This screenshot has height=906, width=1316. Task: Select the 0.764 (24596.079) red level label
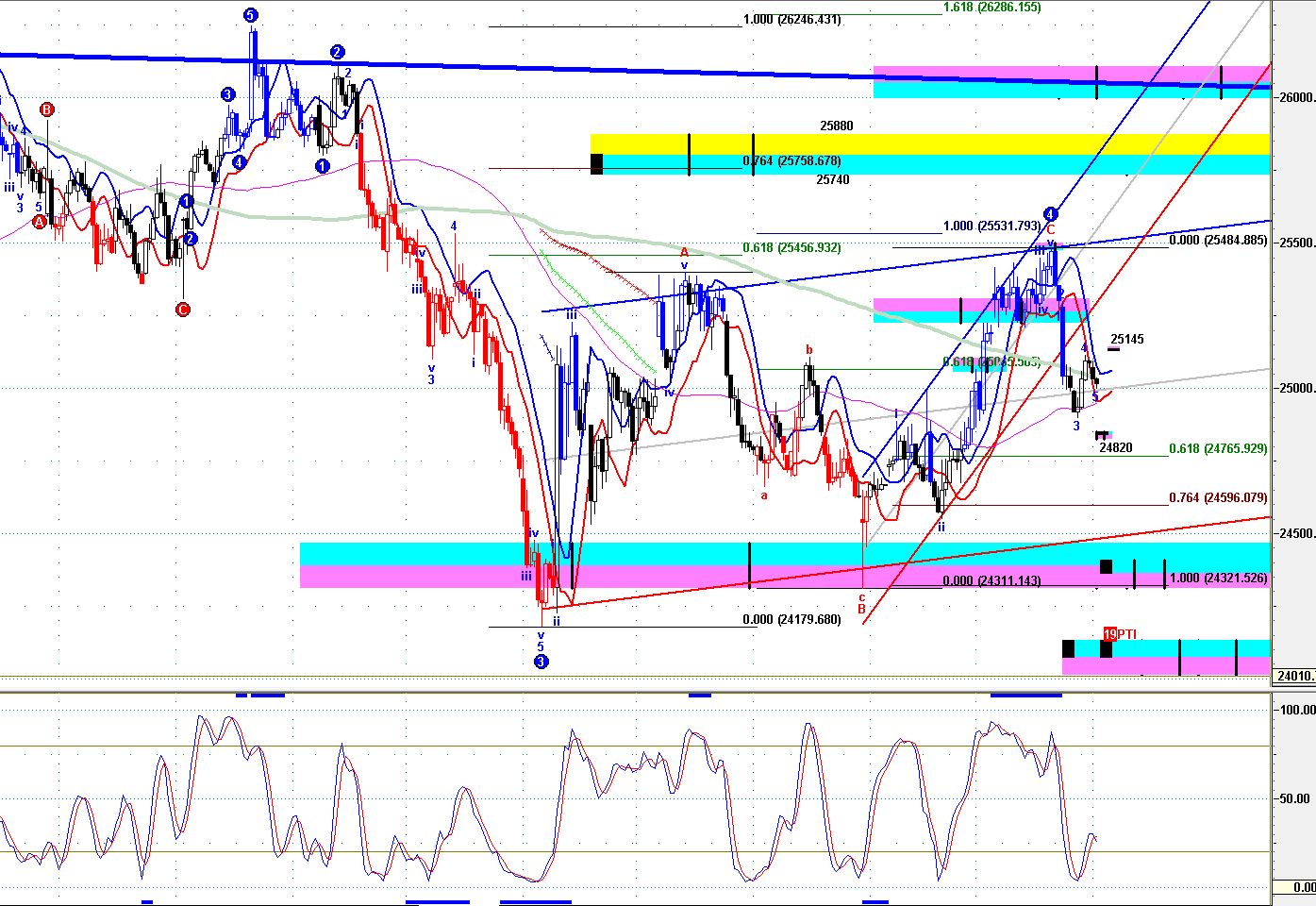click(x=1218, y=498)
